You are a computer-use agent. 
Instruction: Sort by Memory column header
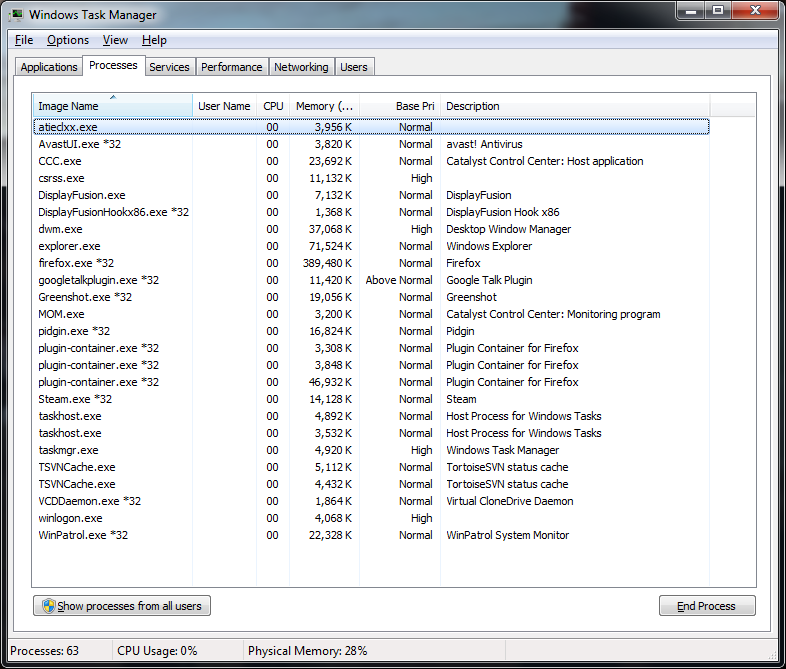coord(324,106)
